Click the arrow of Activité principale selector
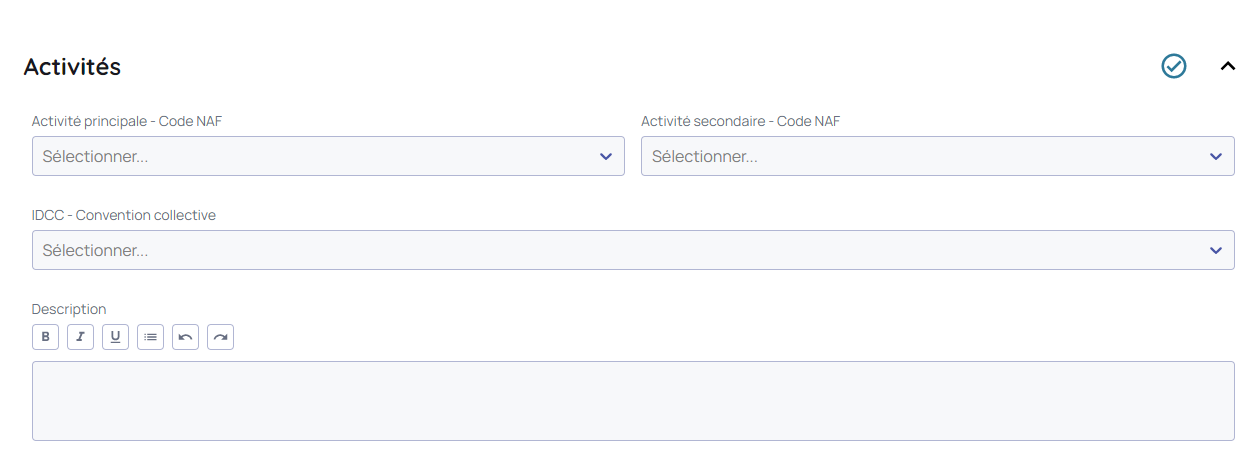 pos(605,156)
